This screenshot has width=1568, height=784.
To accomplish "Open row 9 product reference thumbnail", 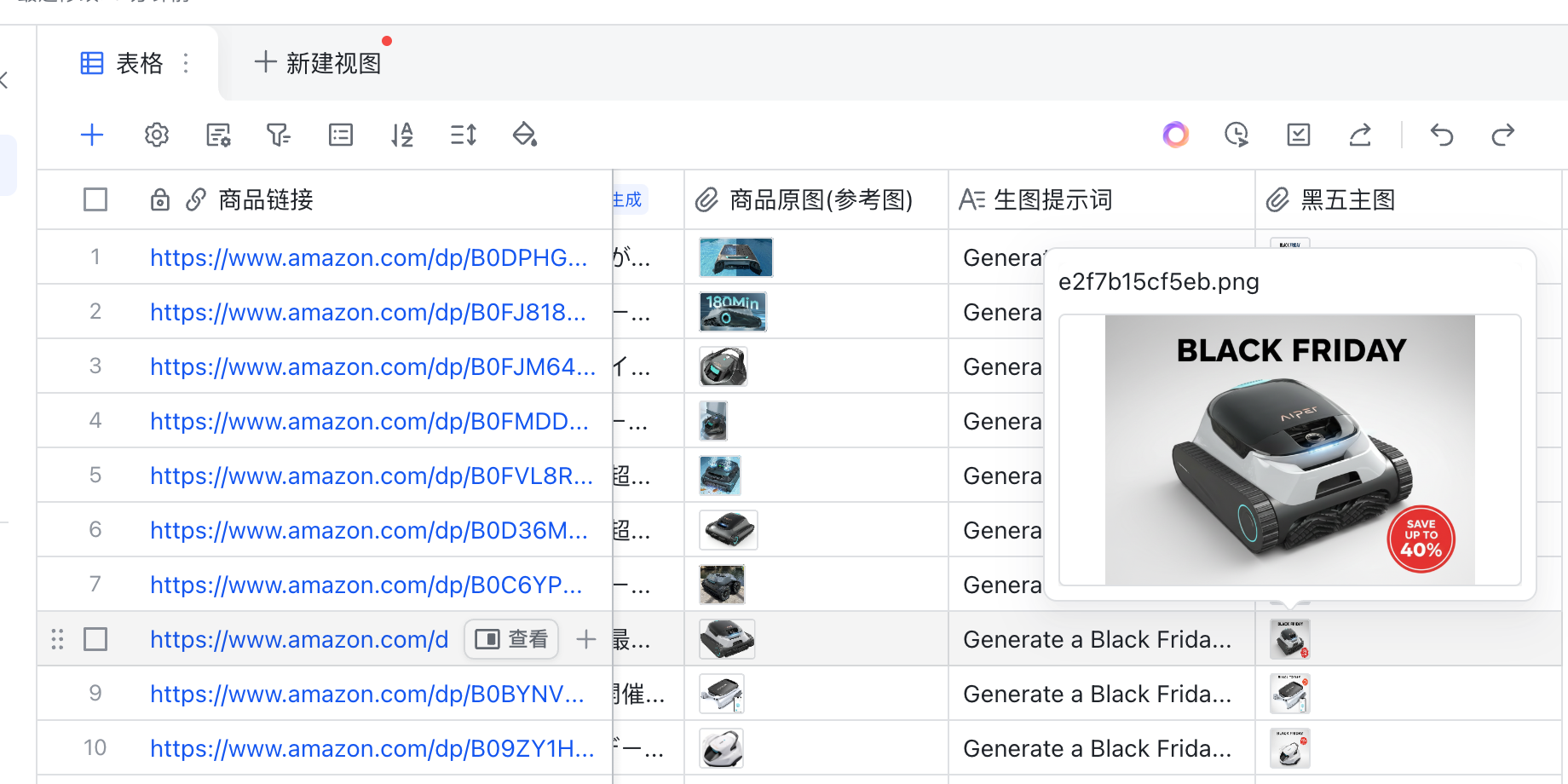I will pyautogui.click(x=722, y=694).
